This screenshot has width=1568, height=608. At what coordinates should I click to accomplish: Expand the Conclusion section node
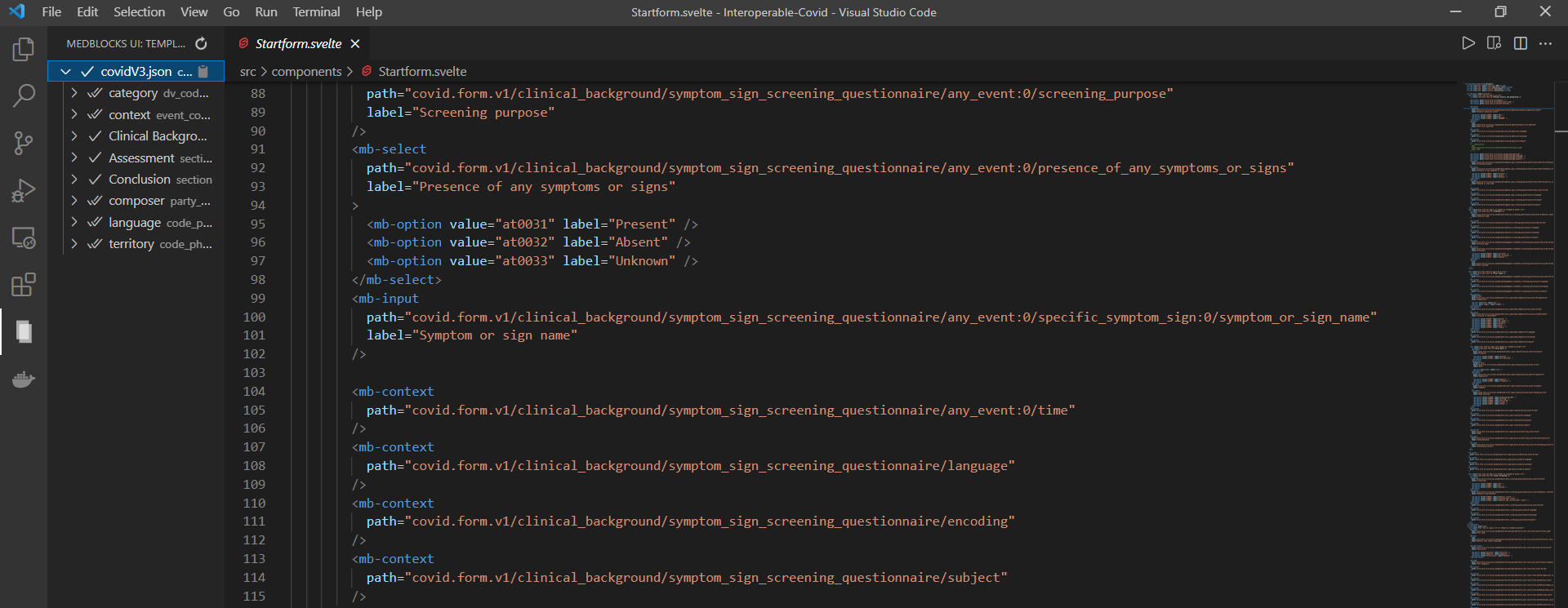74,180
